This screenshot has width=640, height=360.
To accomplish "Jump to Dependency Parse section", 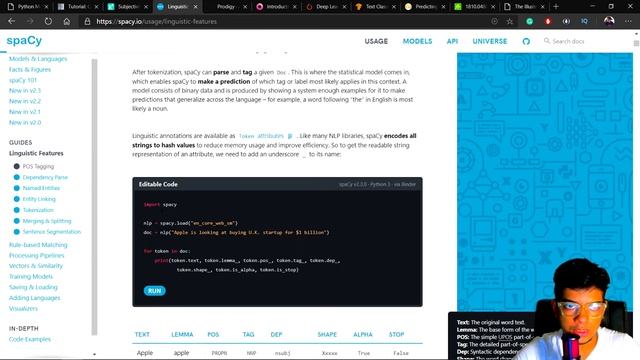I will pyautogui.click(x=45, y=178).
